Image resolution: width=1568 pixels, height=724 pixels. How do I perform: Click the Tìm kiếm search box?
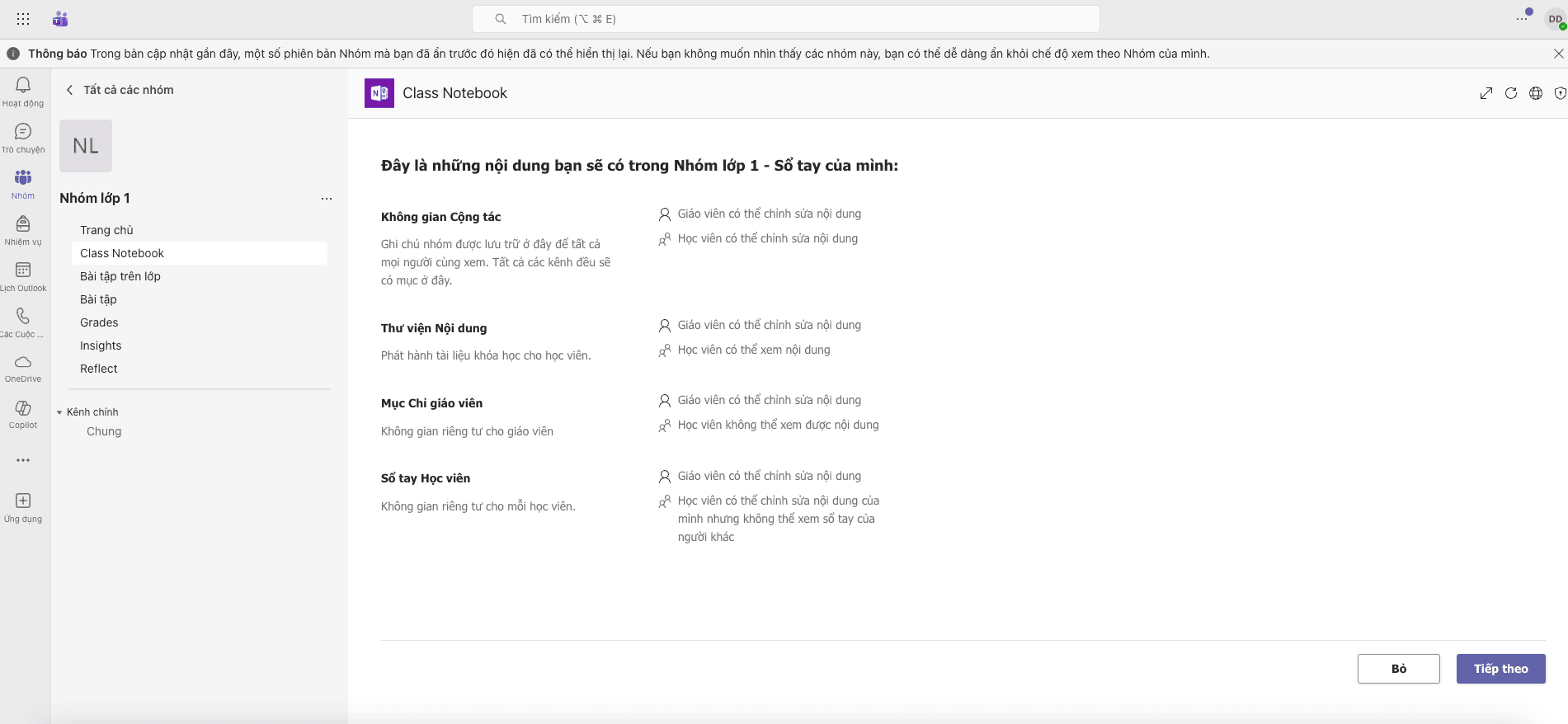pyautogui.click(x=785, y=19)
